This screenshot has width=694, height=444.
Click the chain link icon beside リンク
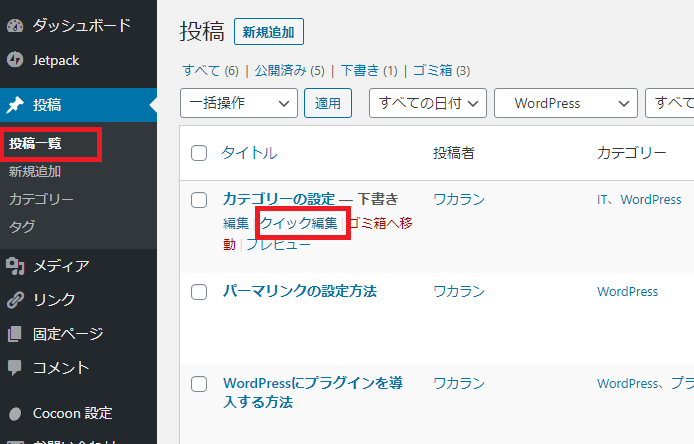15,300
